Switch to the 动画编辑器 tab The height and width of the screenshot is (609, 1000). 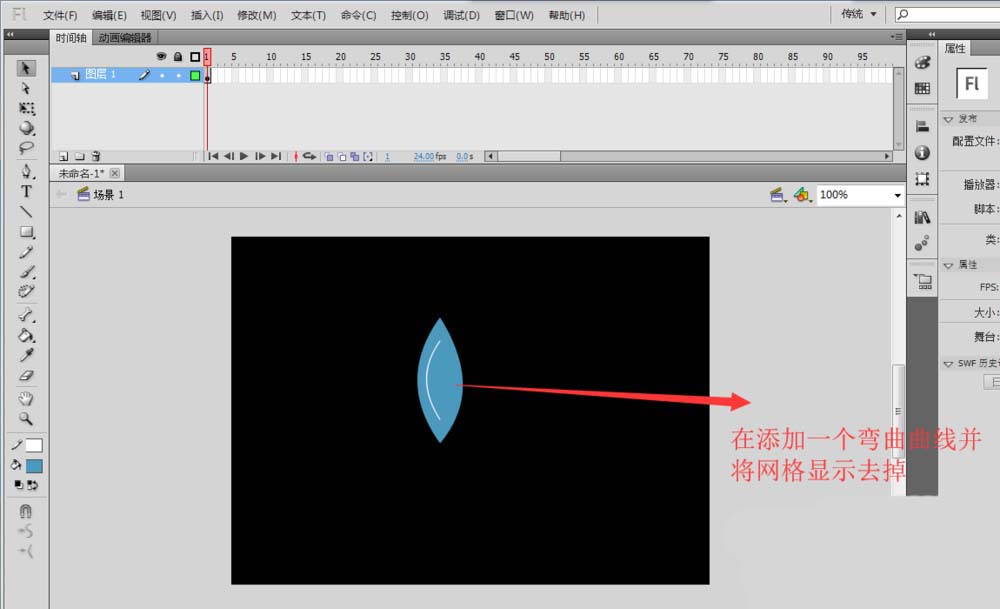125,38
